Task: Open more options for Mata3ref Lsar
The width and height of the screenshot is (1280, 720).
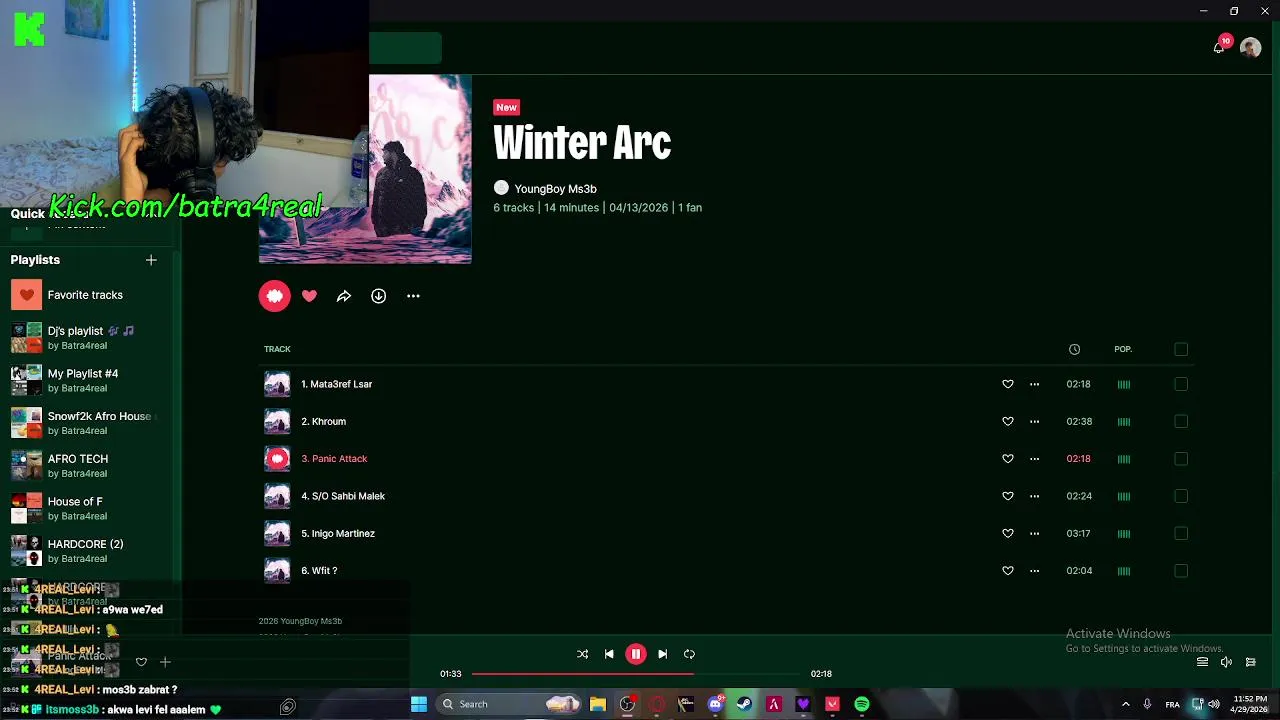Action: point(1035,384)
